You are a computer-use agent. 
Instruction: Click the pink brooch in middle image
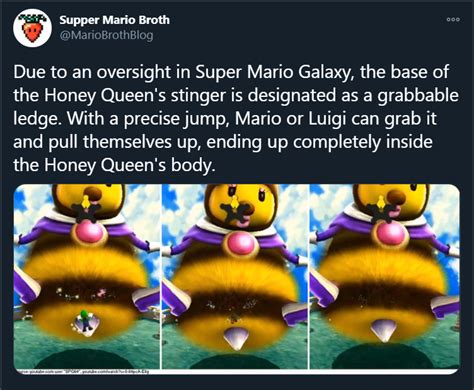pos(242,244)
